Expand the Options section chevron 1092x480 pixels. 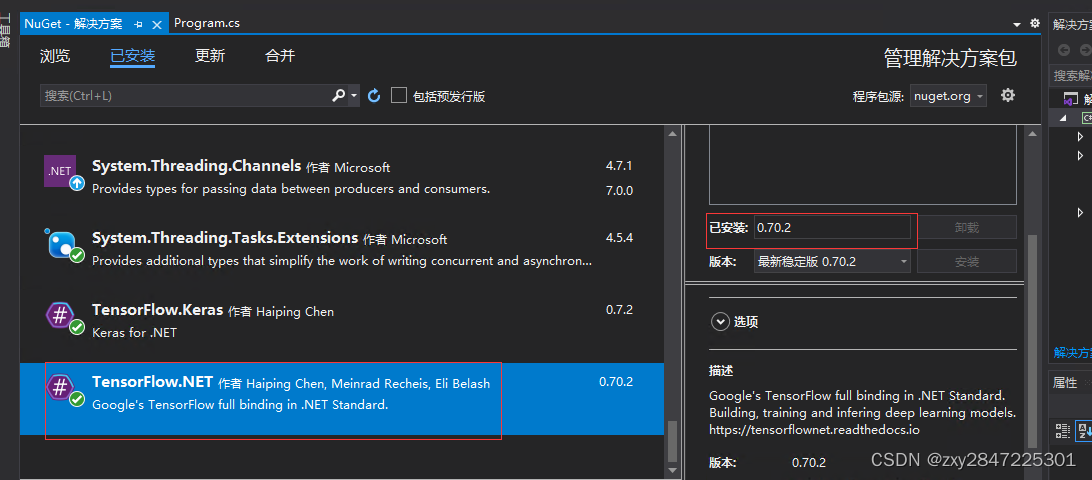click(x=719, y=322)
